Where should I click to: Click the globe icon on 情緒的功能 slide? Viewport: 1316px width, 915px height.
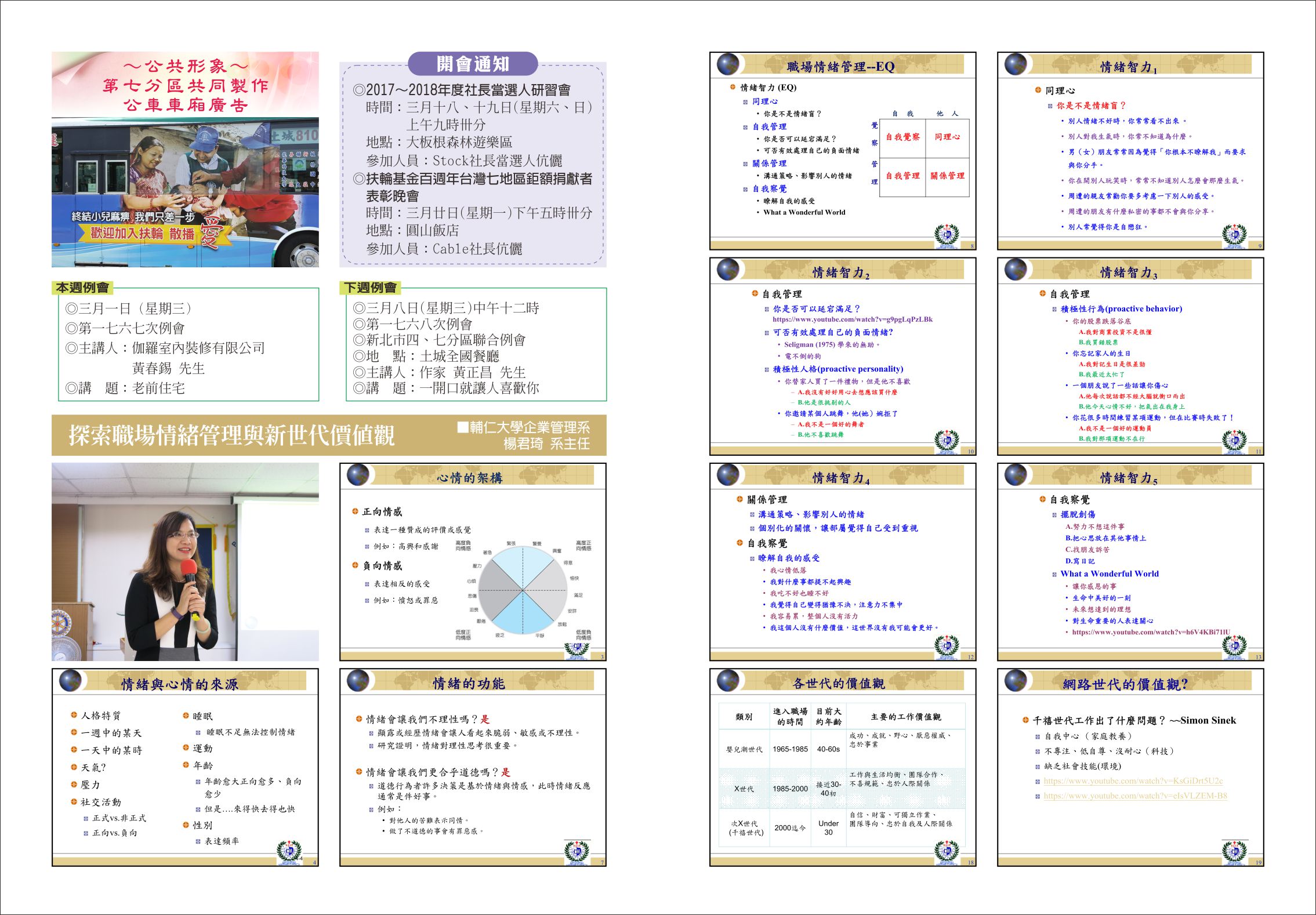[358, 681]
